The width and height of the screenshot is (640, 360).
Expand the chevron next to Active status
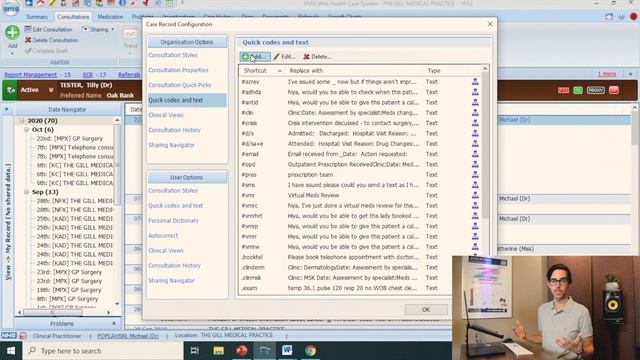click(x=51, y=90)
